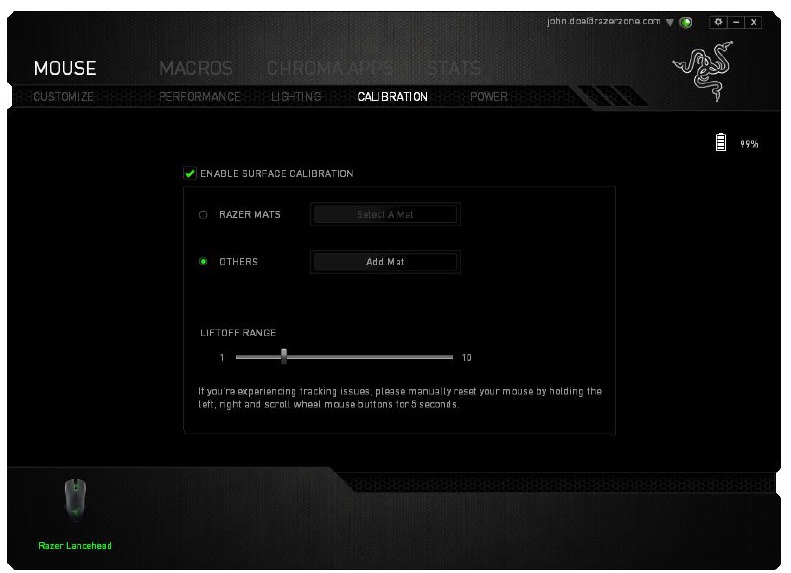
Task: Toggle Enable Surface Calibration checkbox
Action: coord(190,174)
